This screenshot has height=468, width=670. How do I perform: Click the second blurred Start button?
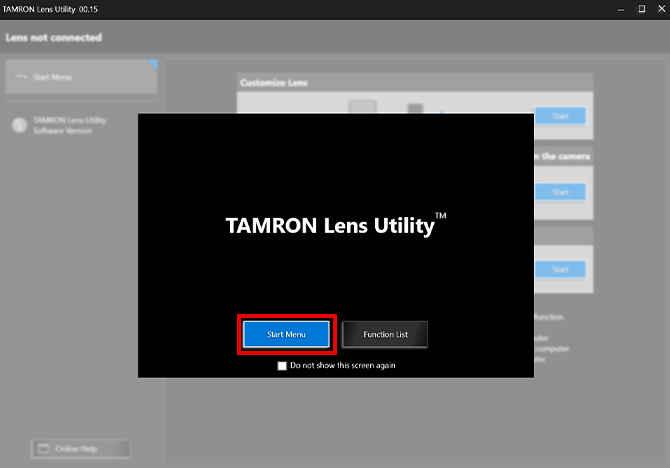560,192
